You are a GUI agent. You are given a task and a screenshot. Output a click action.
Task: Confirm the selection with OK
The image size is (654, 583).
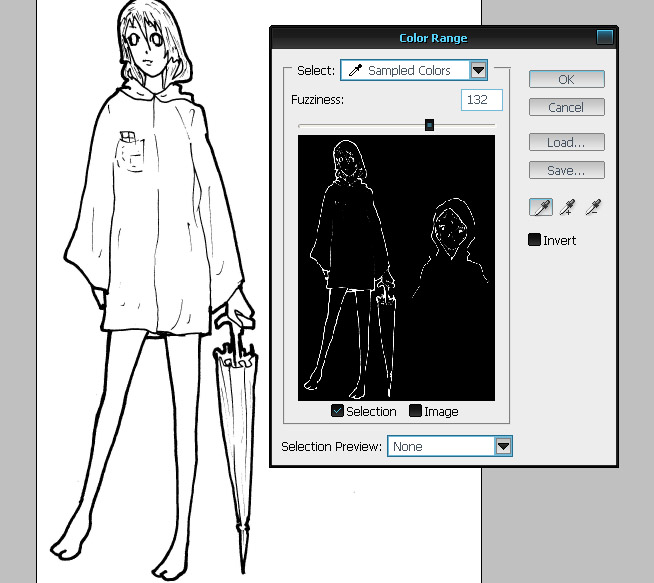coord(566,79)
